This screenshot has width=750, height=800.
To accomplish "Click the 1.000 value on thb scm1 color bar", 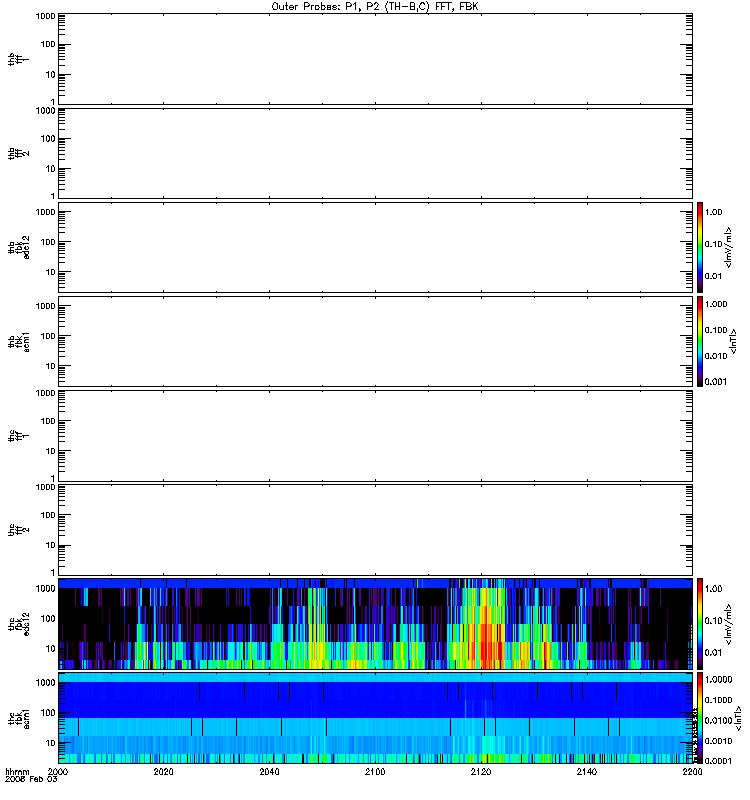I will pyautogui.click(x=716, y=304).
